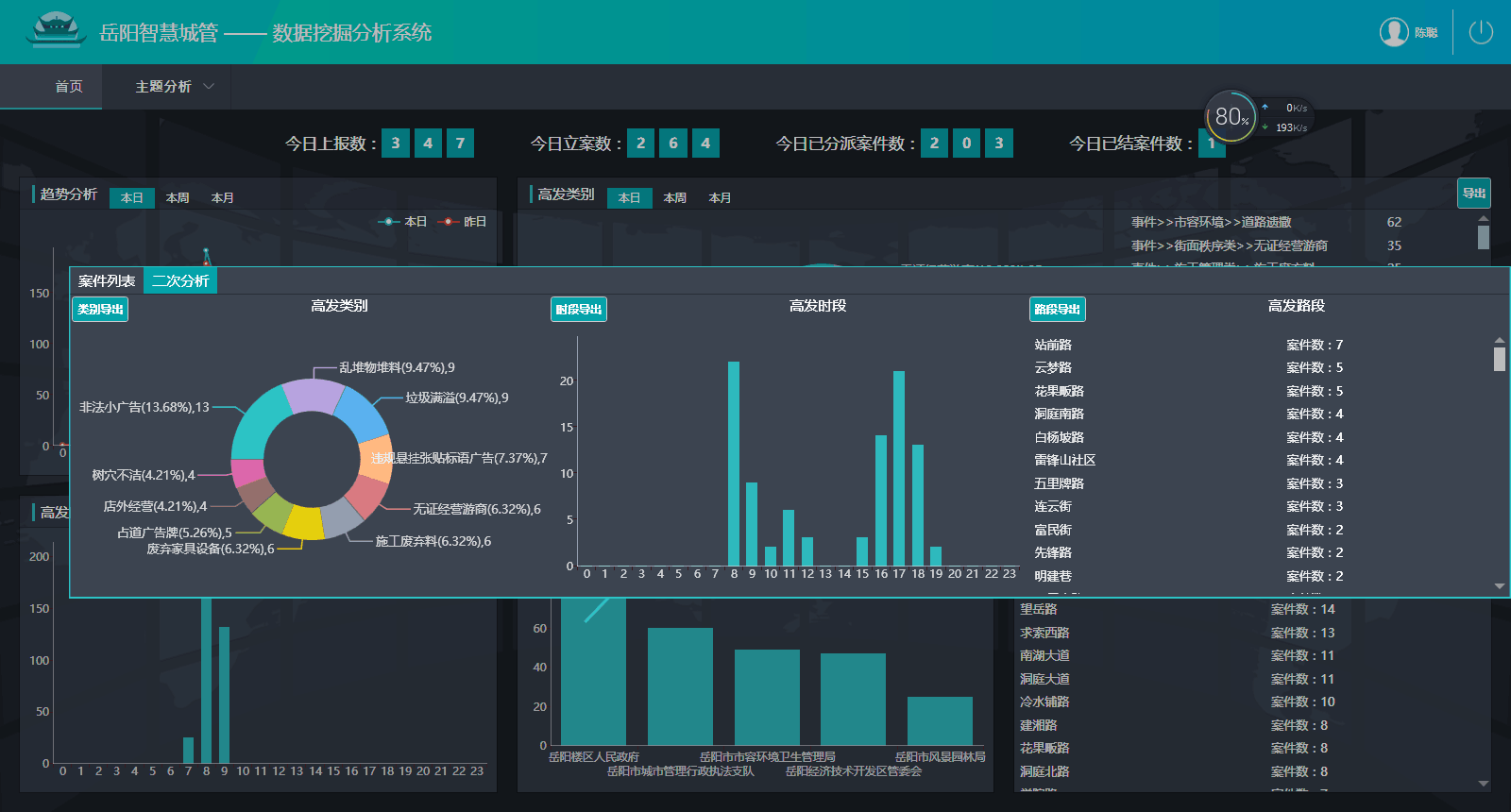This screenshot has height=812, width=1511.
Task: Click the 导出 button in 高发类别 panel
Action: coord(1473,194)
